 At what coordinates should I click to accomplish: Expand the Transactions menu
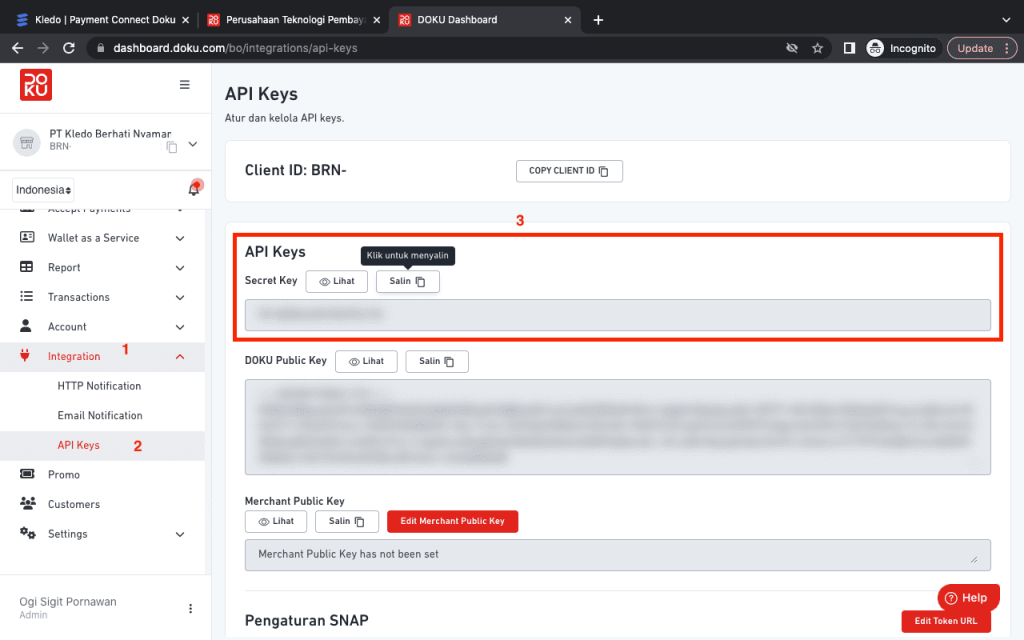(180, 297)
